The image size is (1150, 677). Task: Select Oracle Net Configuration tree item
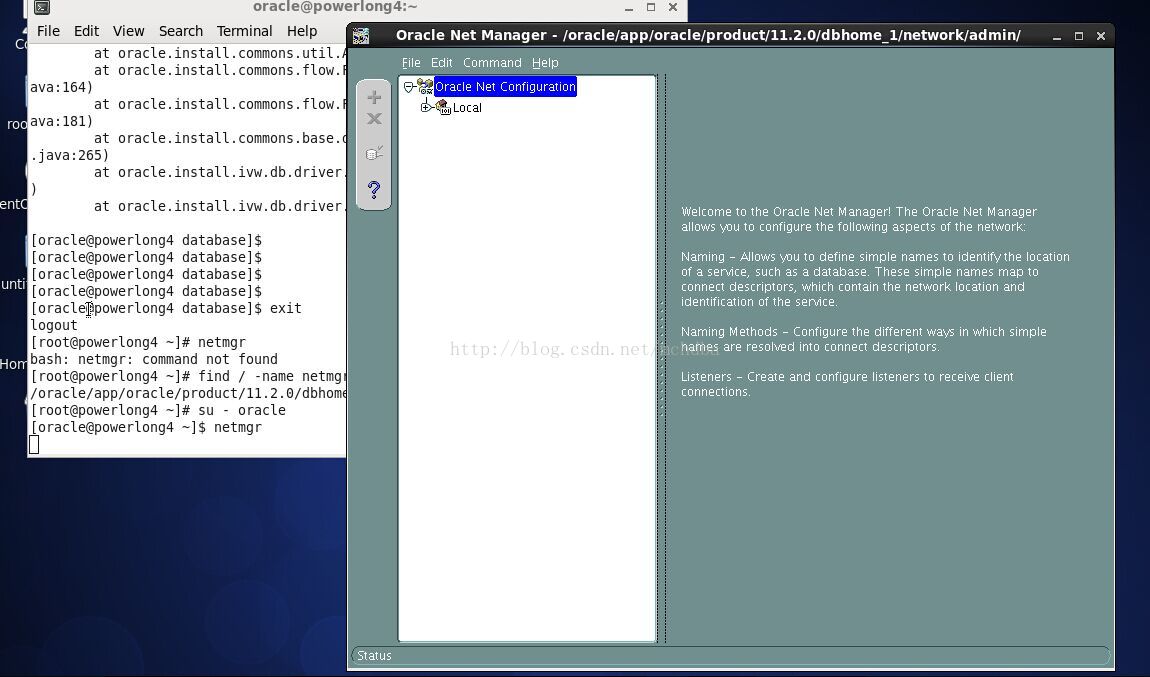(x=505, y=87)
